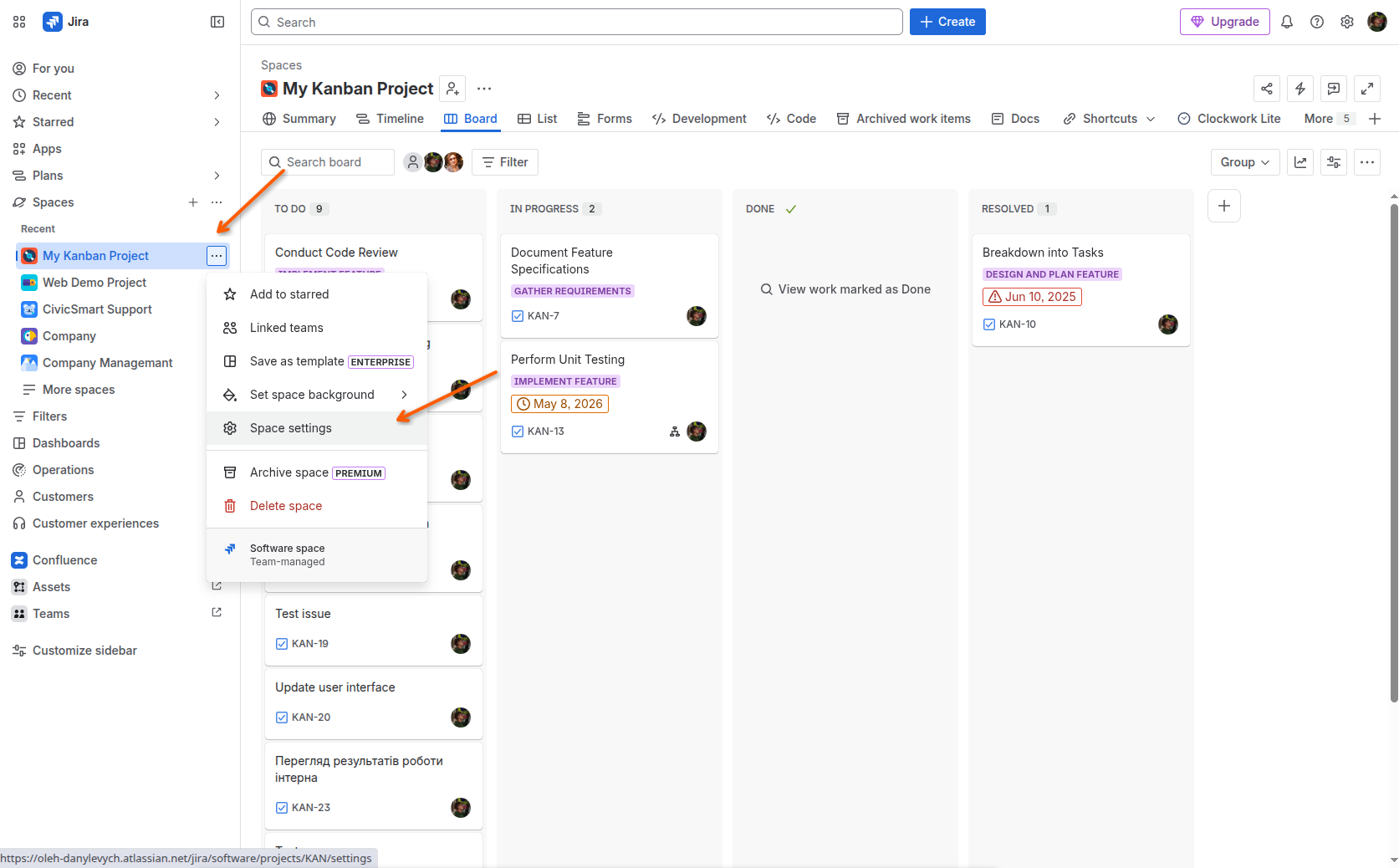
Task: Open Dashboards in the sidebar
Action: click(x=66, y=443)
